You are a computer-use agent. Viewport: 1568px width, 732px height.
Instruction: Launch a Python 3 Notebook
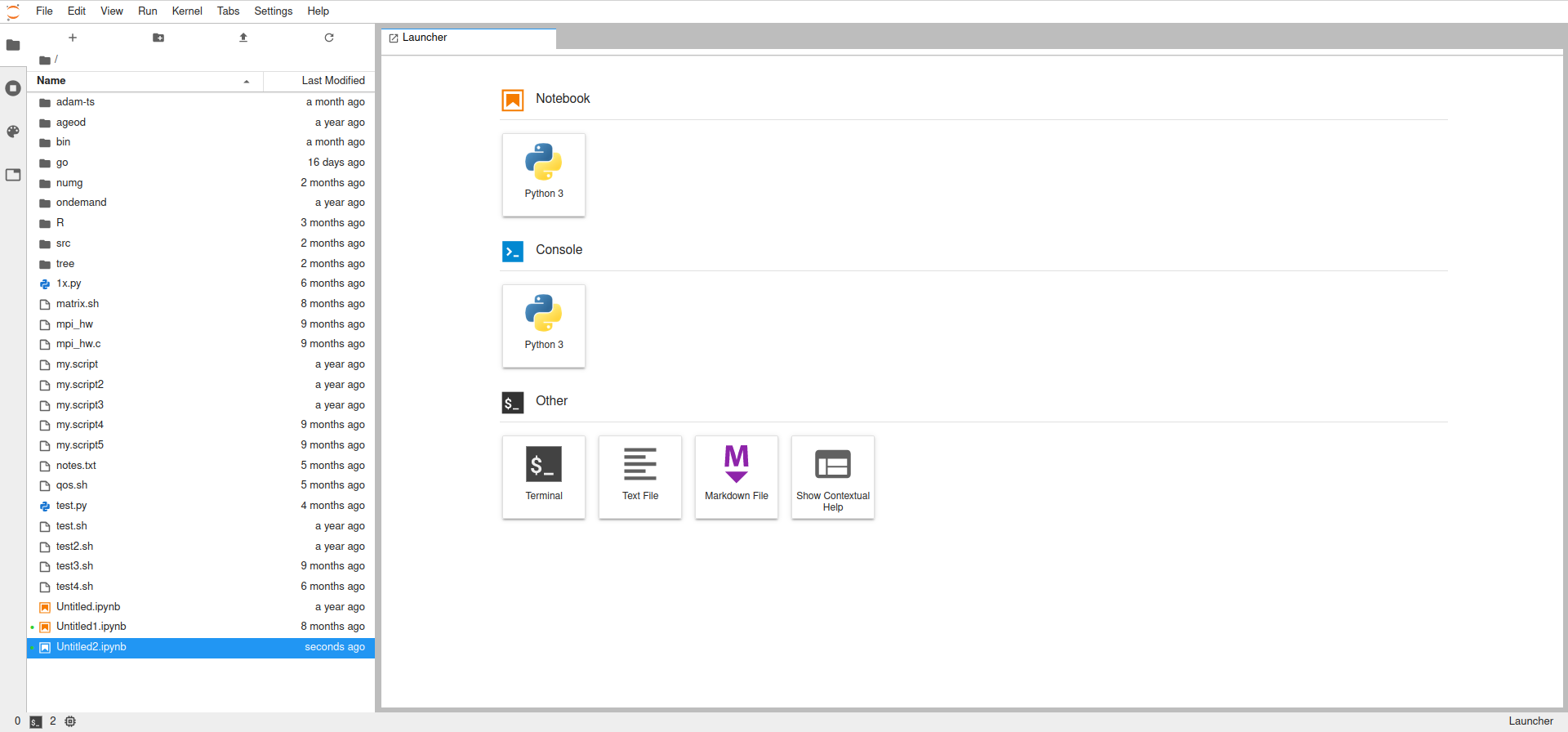click(544, 175)
